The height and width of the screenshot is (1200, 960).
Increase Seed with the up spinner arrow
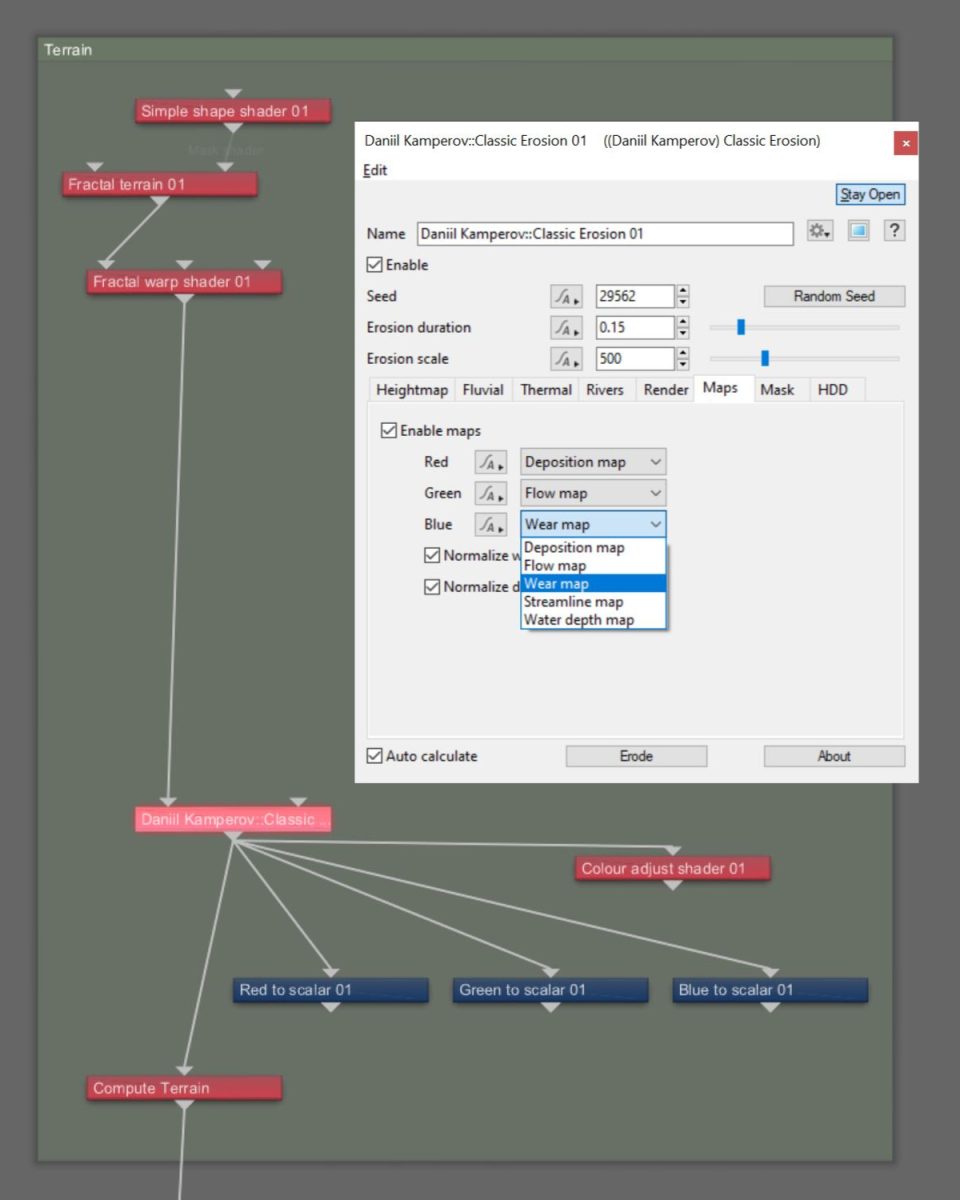click(683, 291)
